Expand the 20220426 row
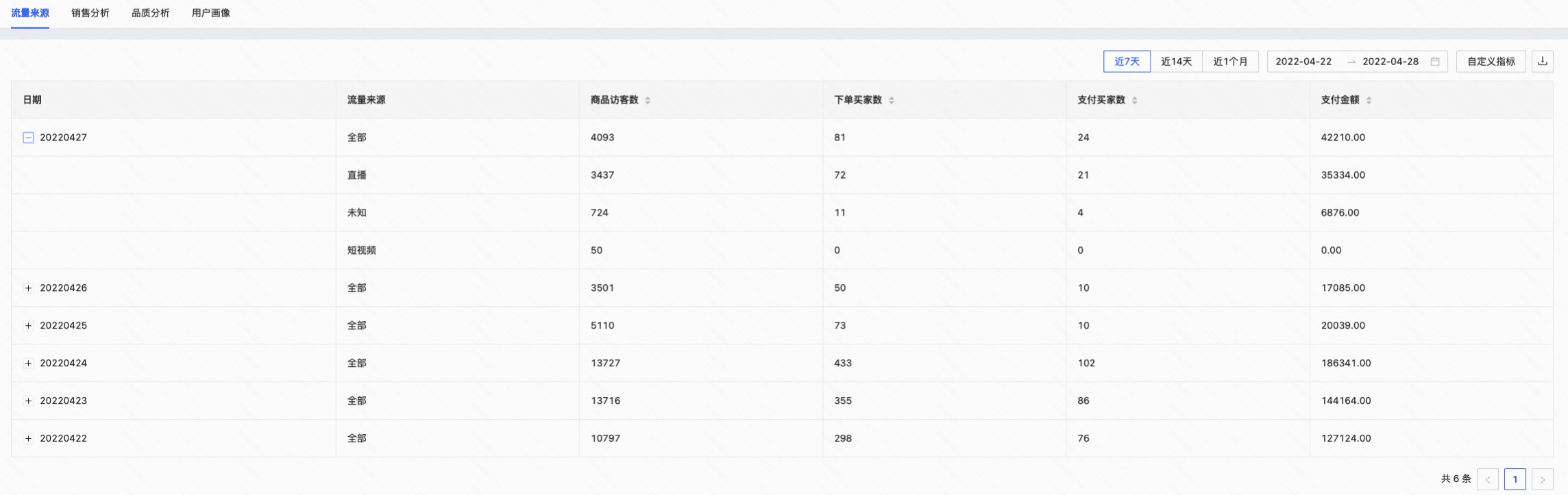This screenshot has height=495, width=1568. tap(28, 288)
